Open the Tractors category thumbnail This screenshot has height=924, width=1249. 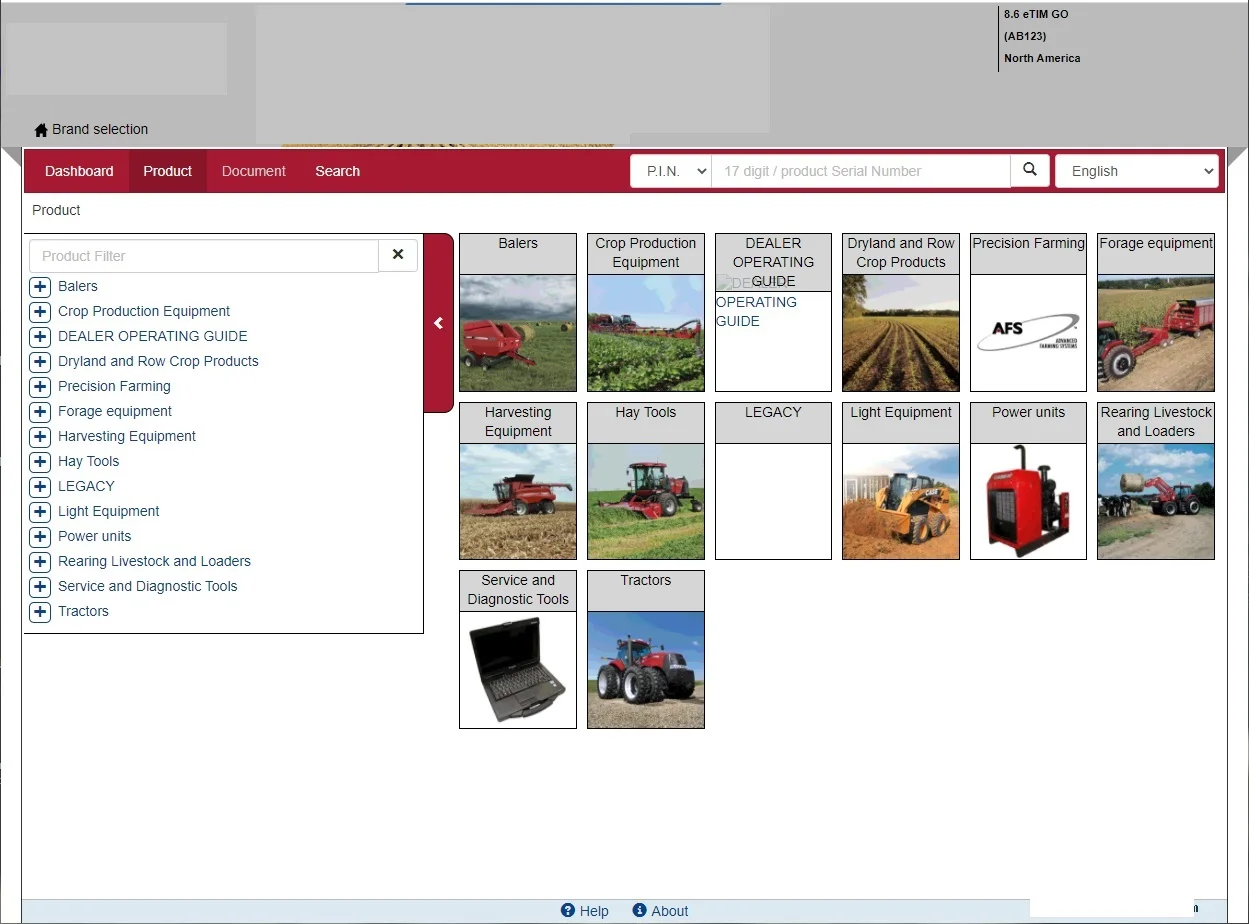(x=646, y=670)
